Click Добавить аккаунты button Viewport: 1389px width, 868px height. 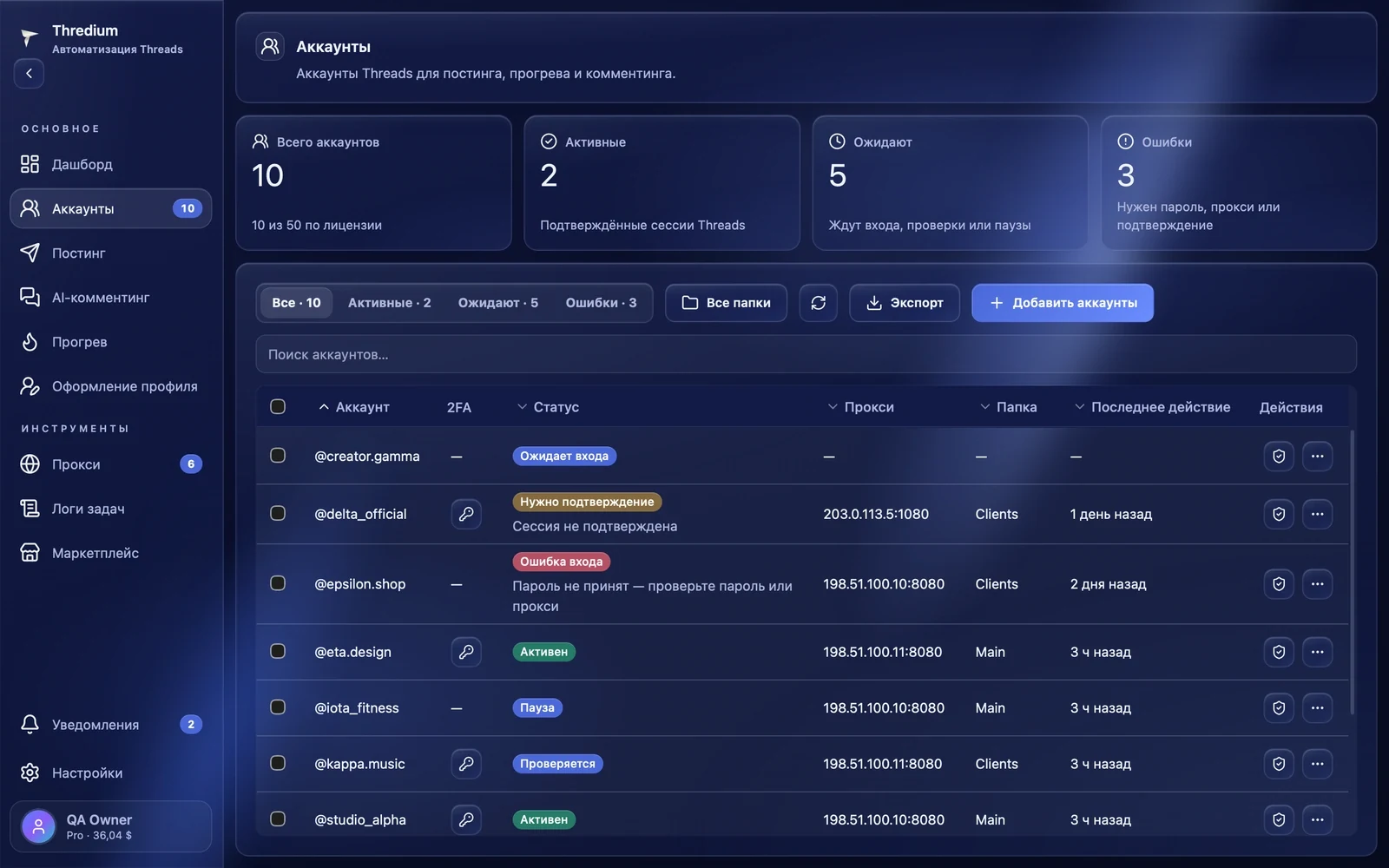coord(1063,303)
